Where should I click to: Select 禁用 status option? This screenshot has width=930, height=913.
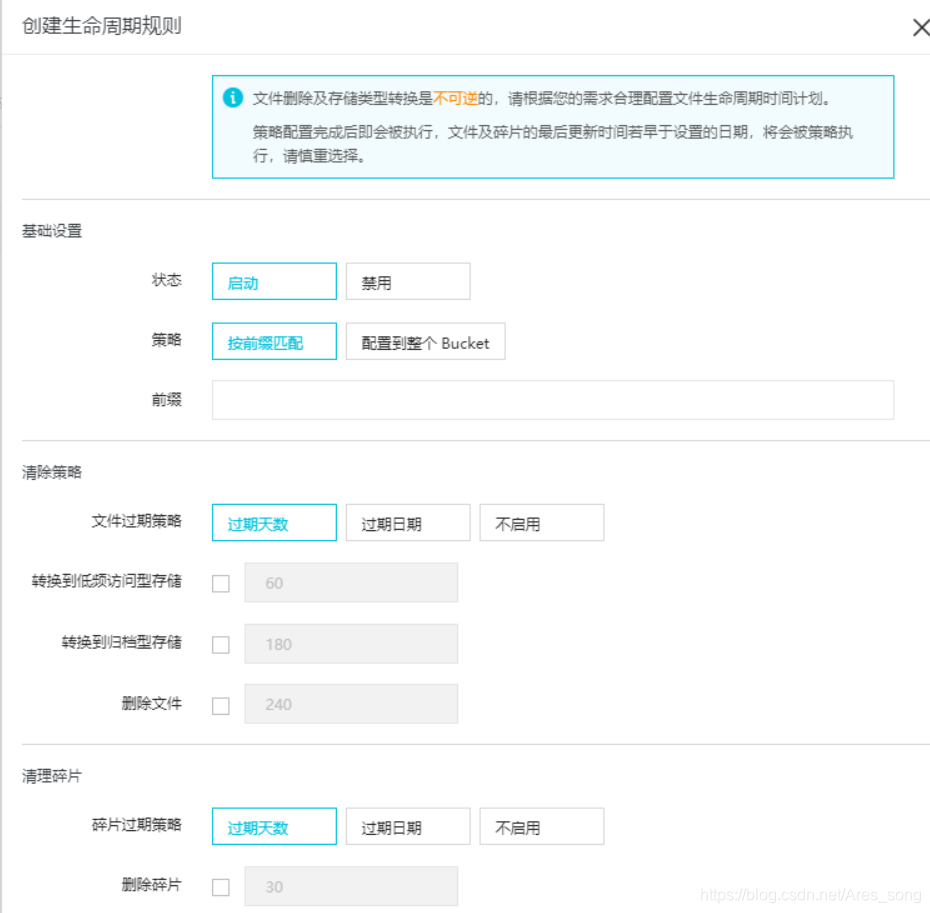coord(408,282)
